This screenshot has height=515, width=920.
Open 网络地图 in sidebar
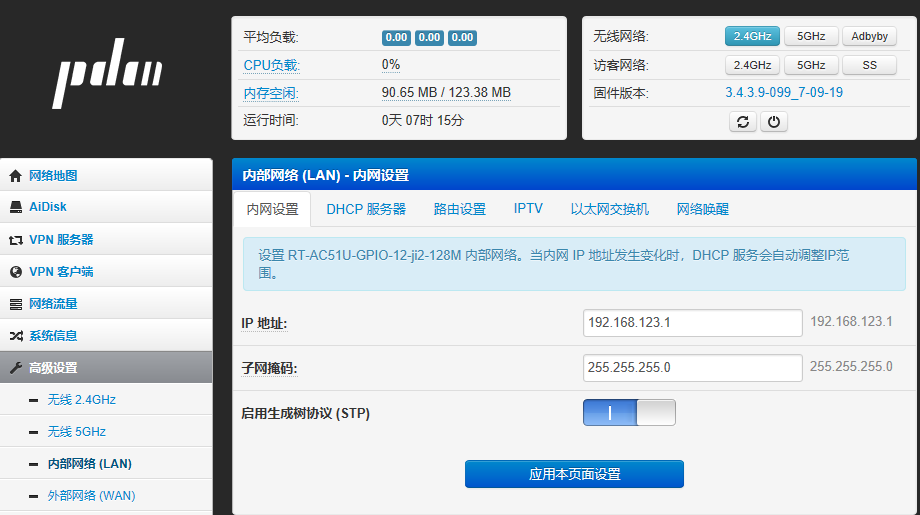point(106,175)
